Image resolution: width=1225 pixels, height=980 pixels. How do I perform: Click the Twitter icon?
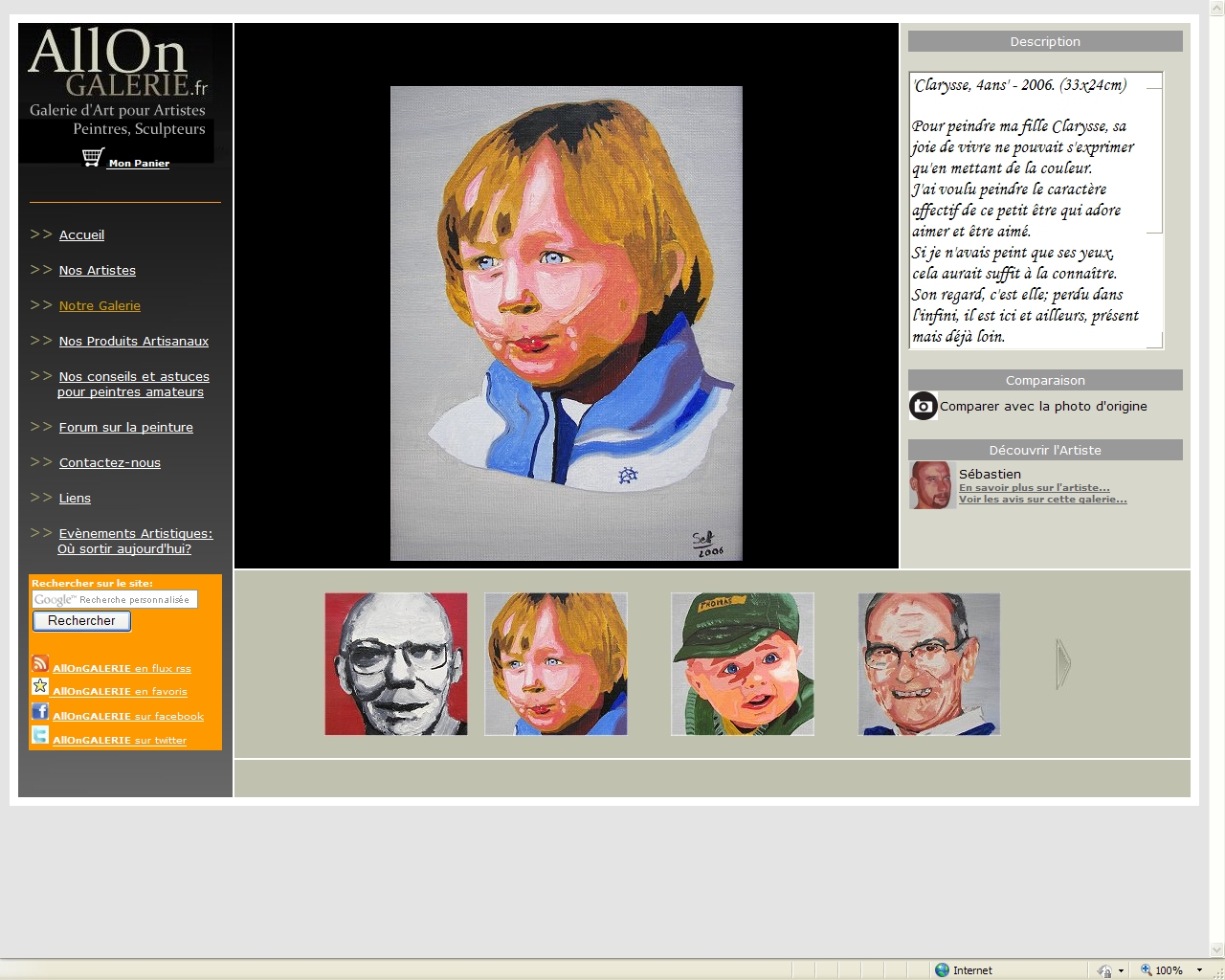(40, 735)
